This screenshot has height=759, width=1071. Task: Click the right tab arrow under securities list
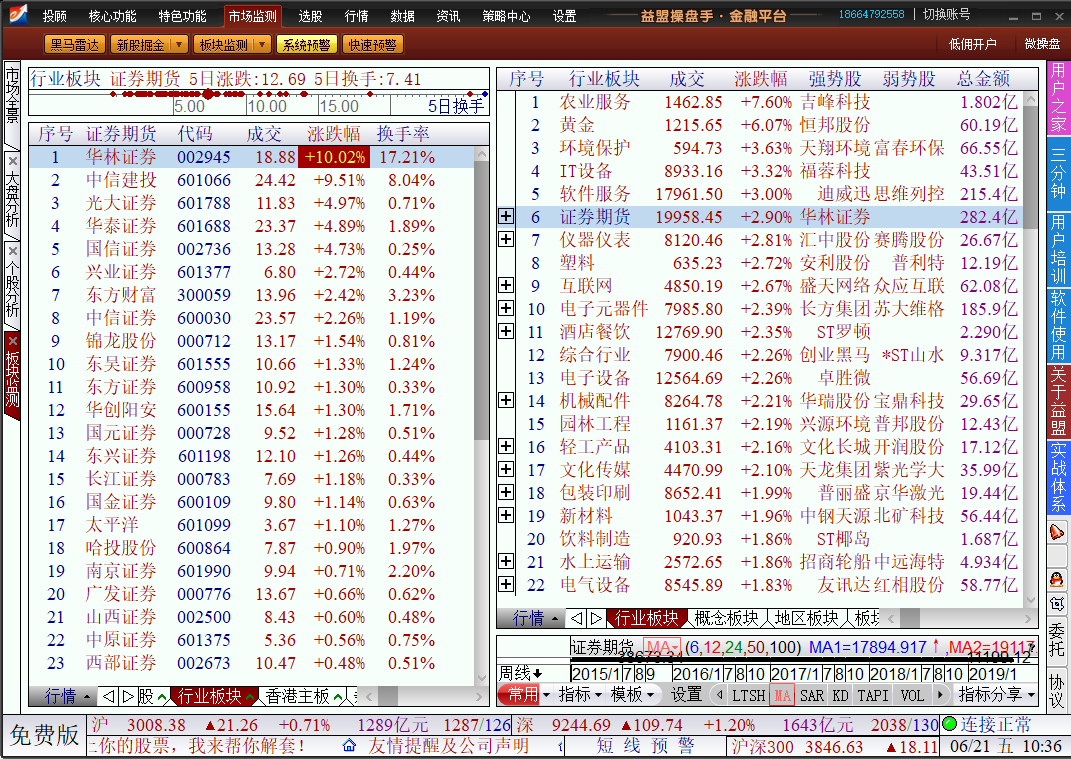pyautogui.click(x=127, y=696)
